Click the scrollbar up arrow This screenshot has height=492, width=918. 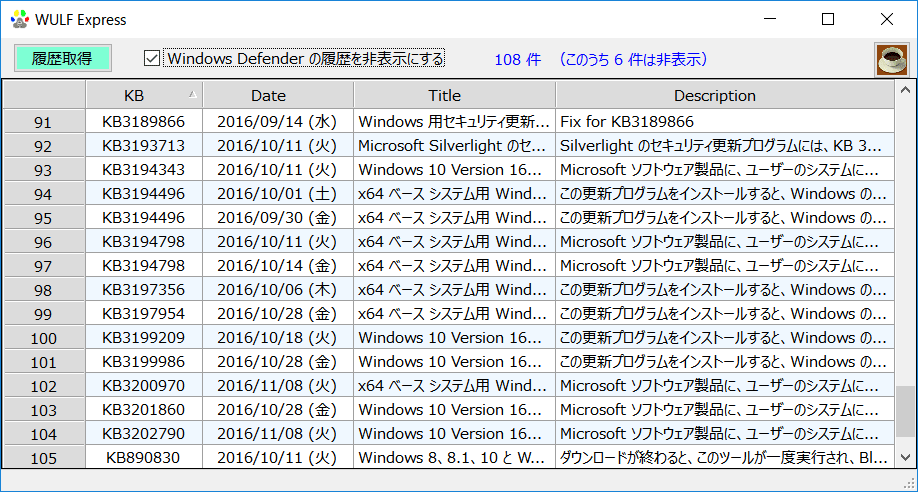[905, 90]
